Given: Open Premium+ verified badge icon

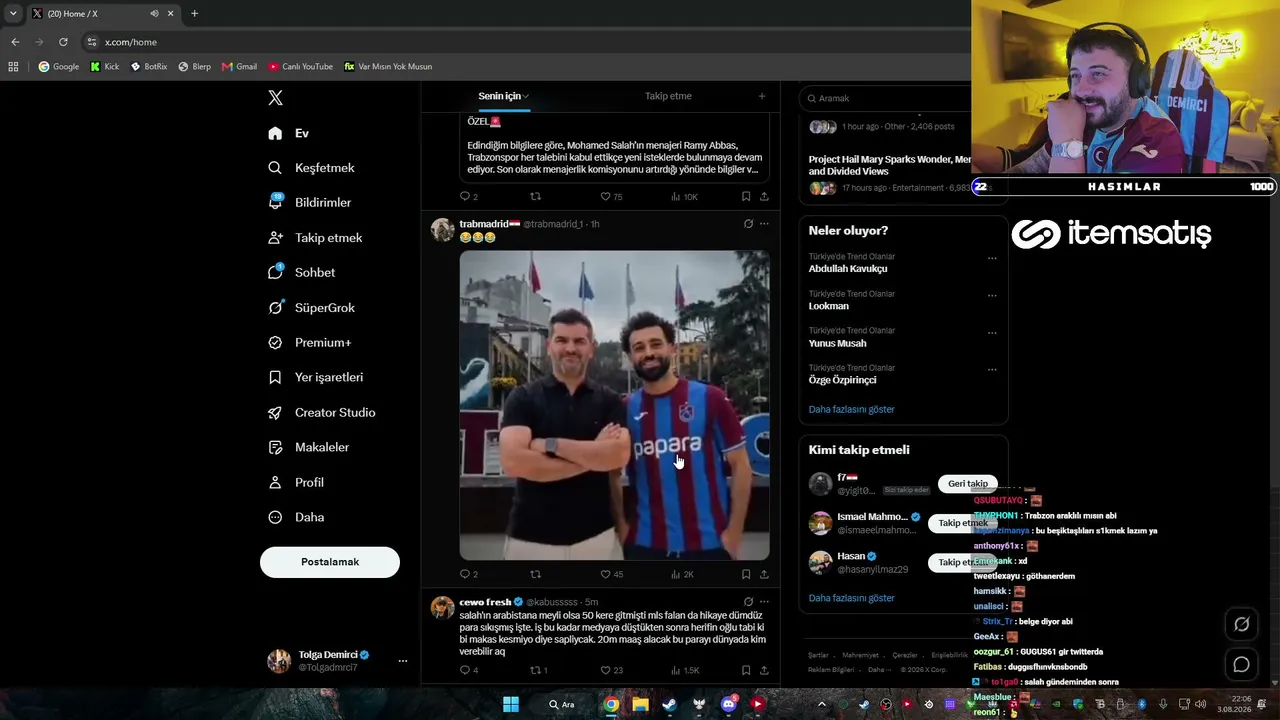Looking at the screenshot, I should click(x=275, y=342).
